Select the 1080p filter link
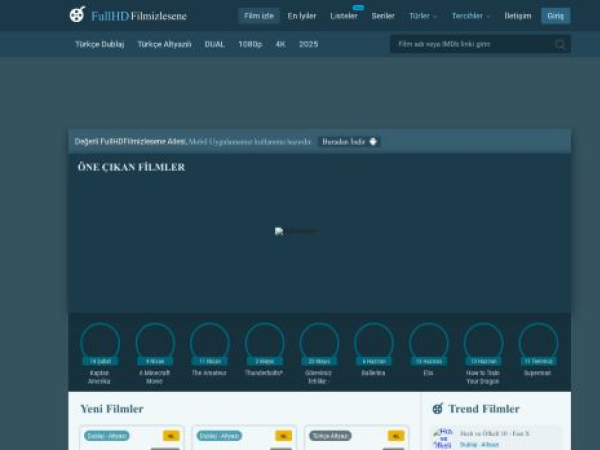The width and height of the screenshot is (600, 450). point(250,44)
